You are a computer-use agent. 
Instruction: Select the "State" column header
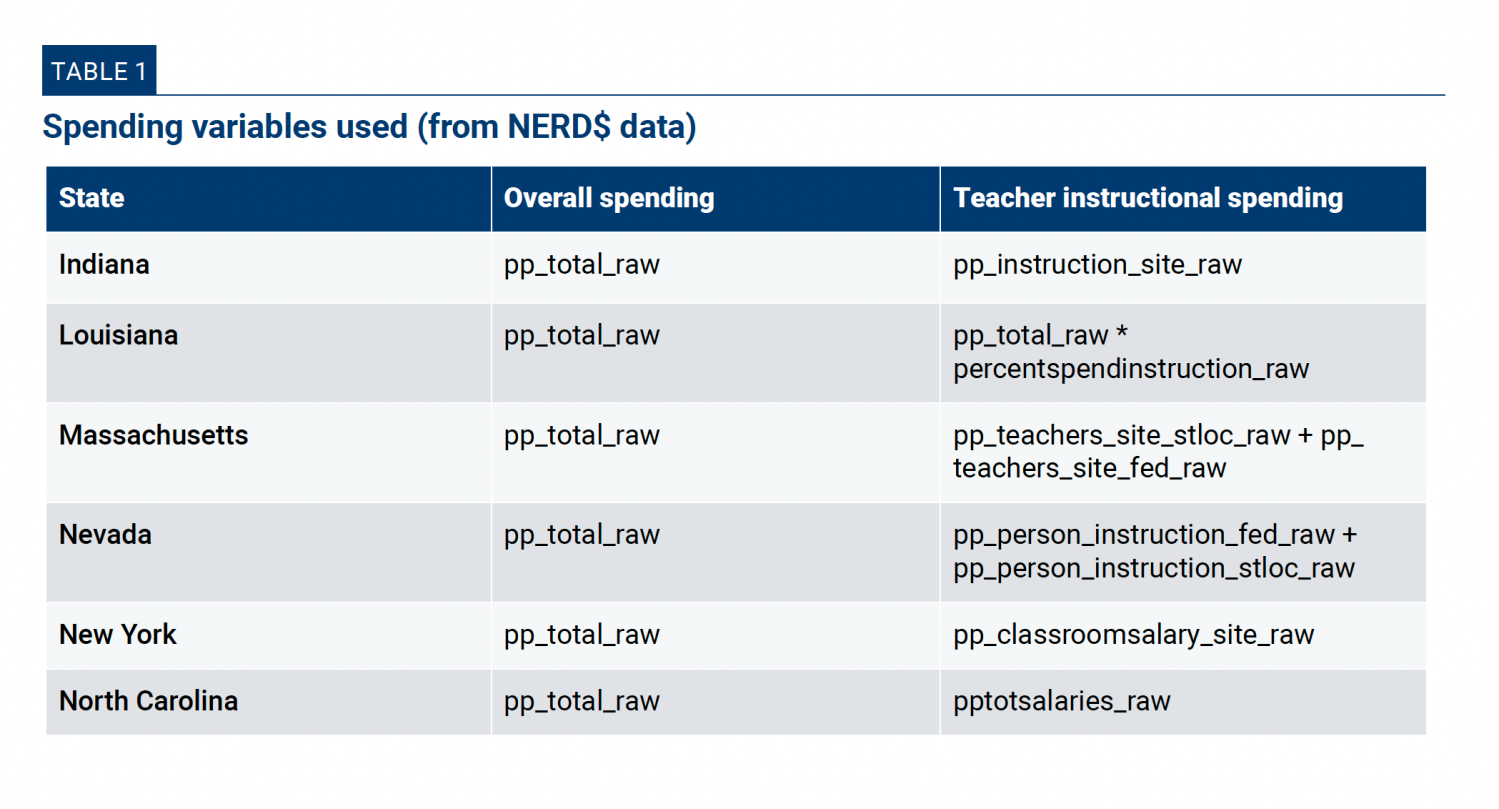pyautogui.click(x=92, y=198)
